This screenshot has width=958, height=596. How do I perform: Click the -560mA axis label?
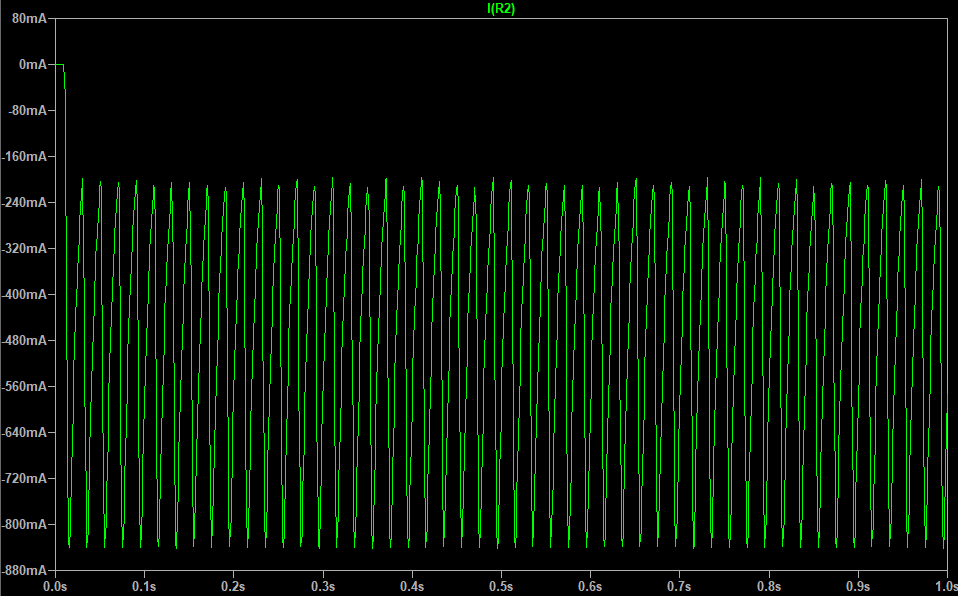coord(24,386)
